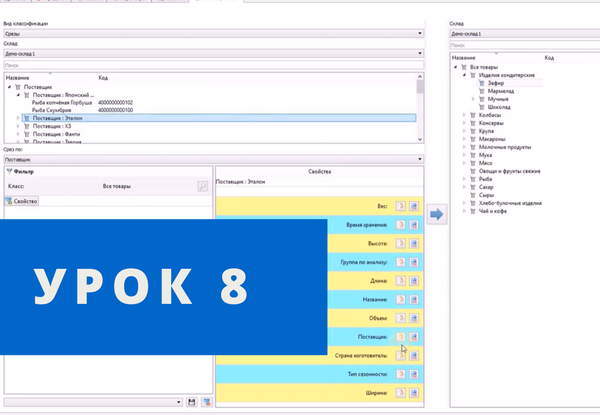
Task: Click the orange page icon in the Ширина row
Action: click(x=401, y=393)
